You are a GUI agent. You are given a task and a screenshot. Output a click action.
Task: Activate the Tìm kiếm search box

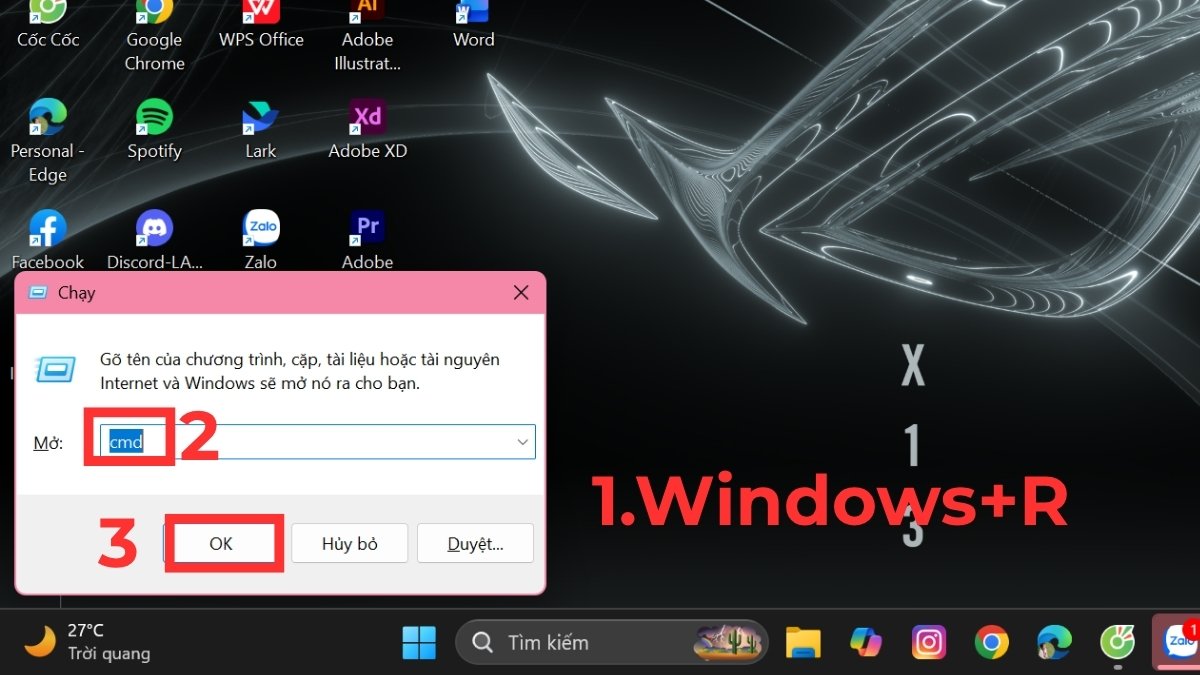pyautogui.click(x=600, y=643)
